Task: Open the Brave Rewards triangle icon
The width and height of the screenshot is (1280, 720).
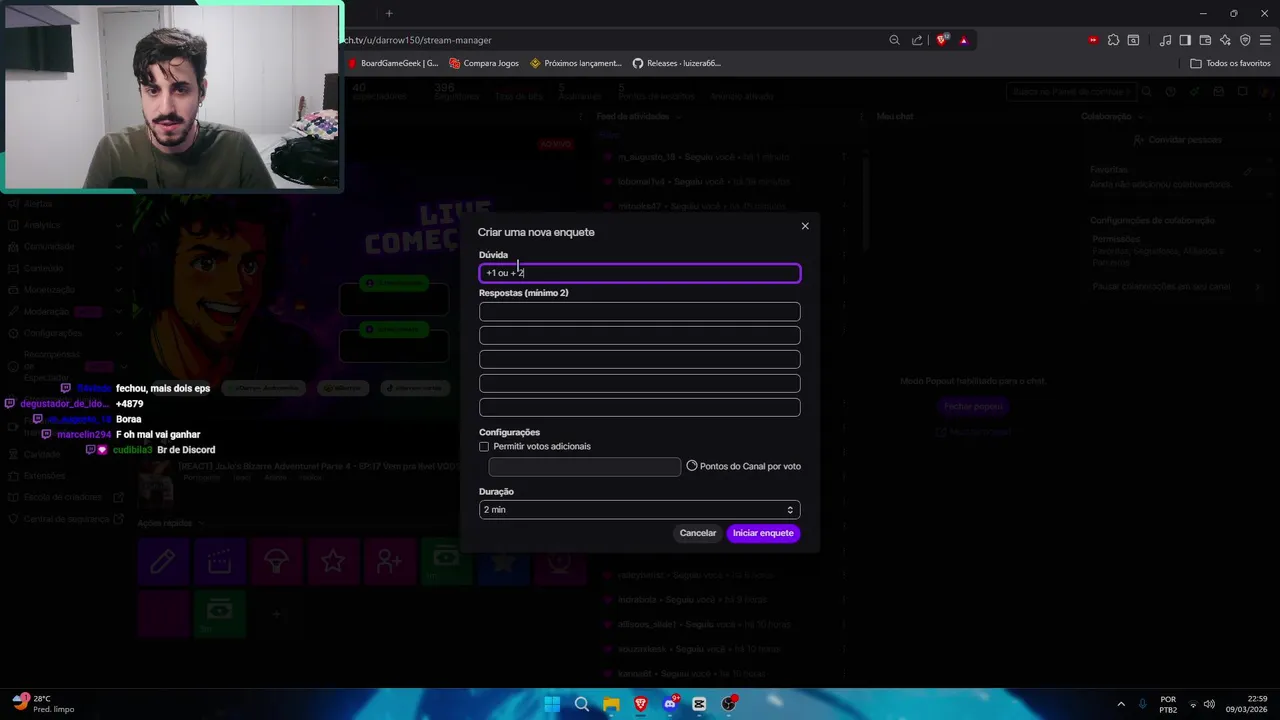Action: [964, 40]
